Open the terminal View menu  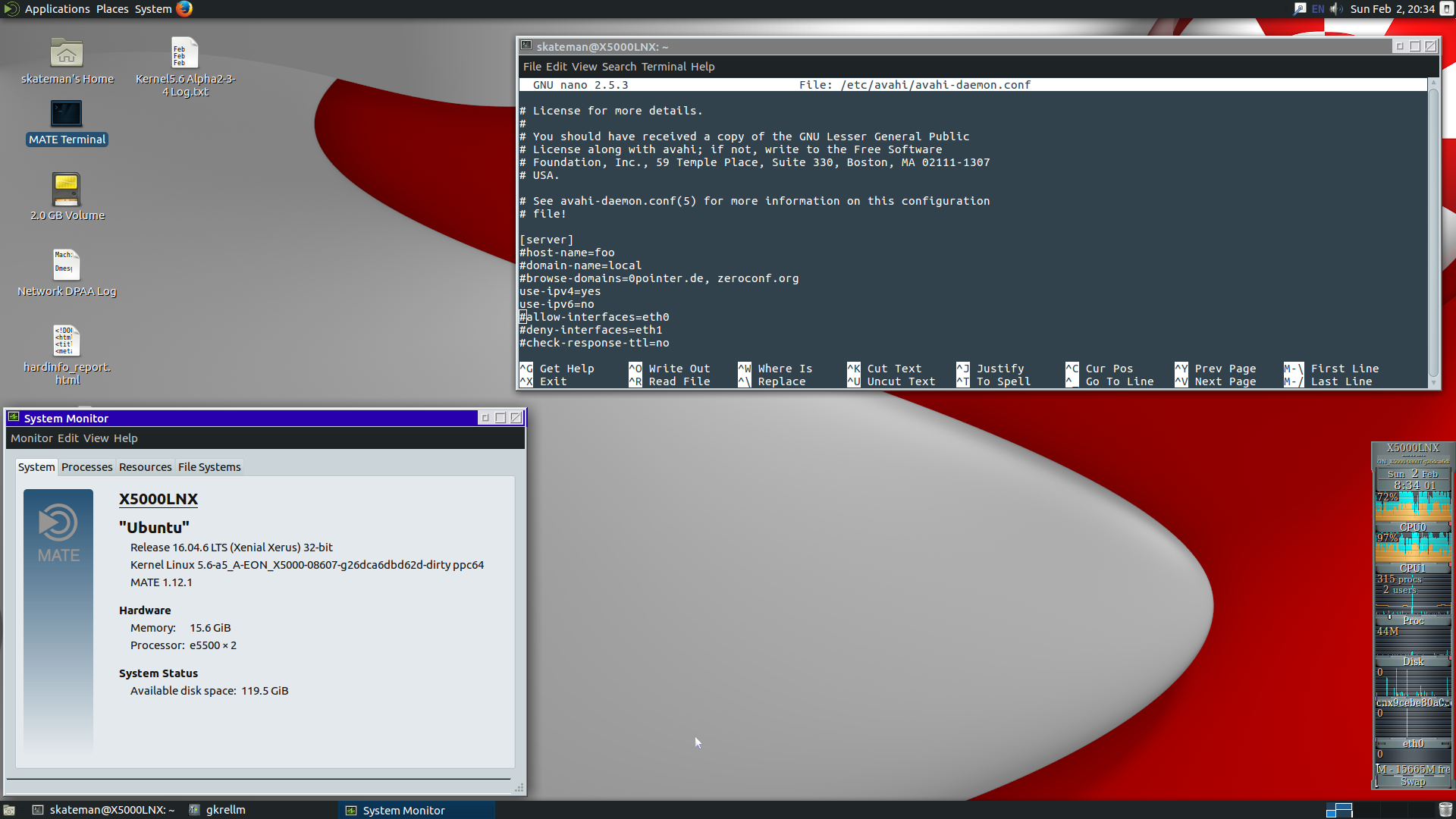(x=584, y=67)
